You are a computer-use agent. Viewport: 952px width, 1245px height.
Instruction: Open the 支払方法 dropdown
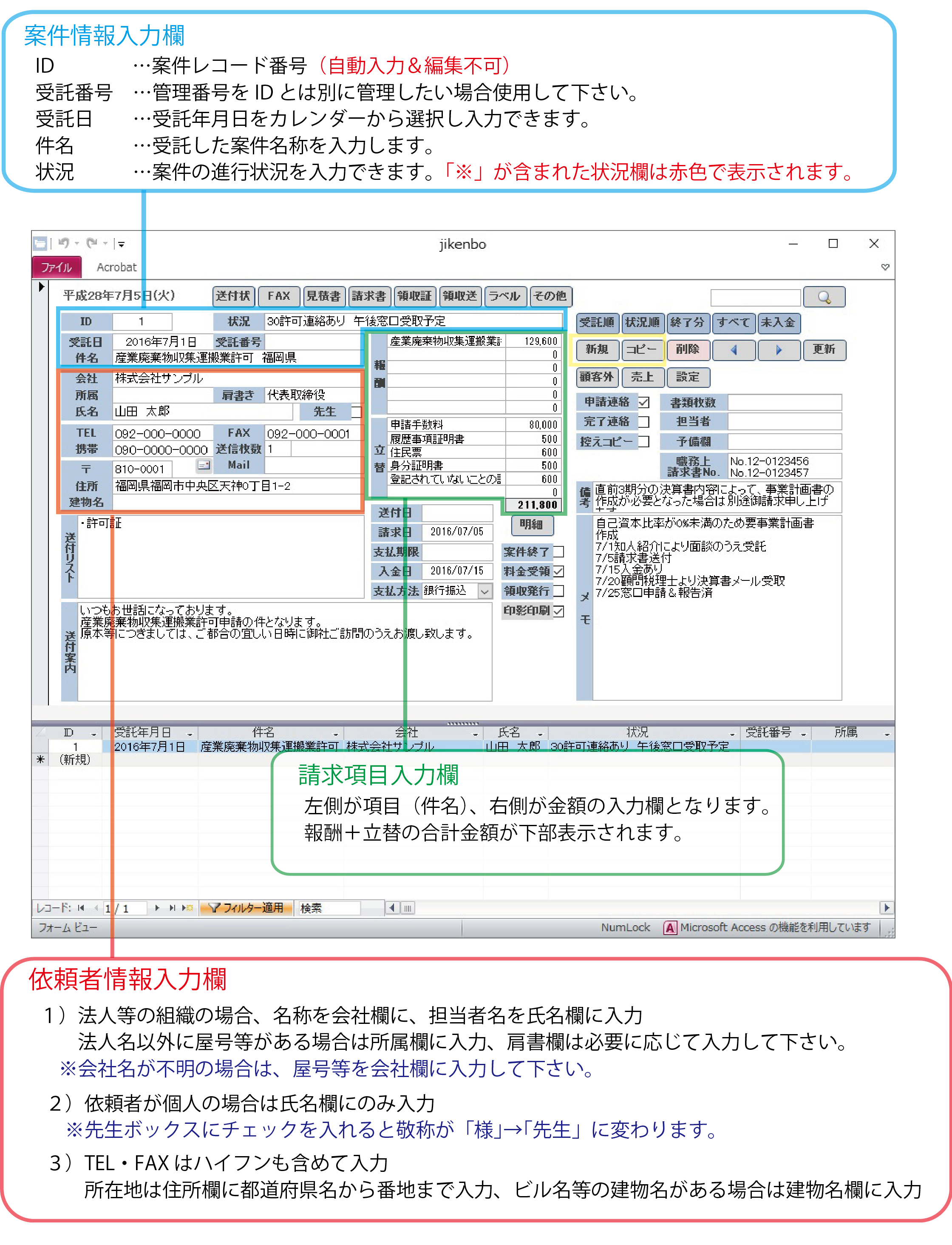[x=485, y=591]
